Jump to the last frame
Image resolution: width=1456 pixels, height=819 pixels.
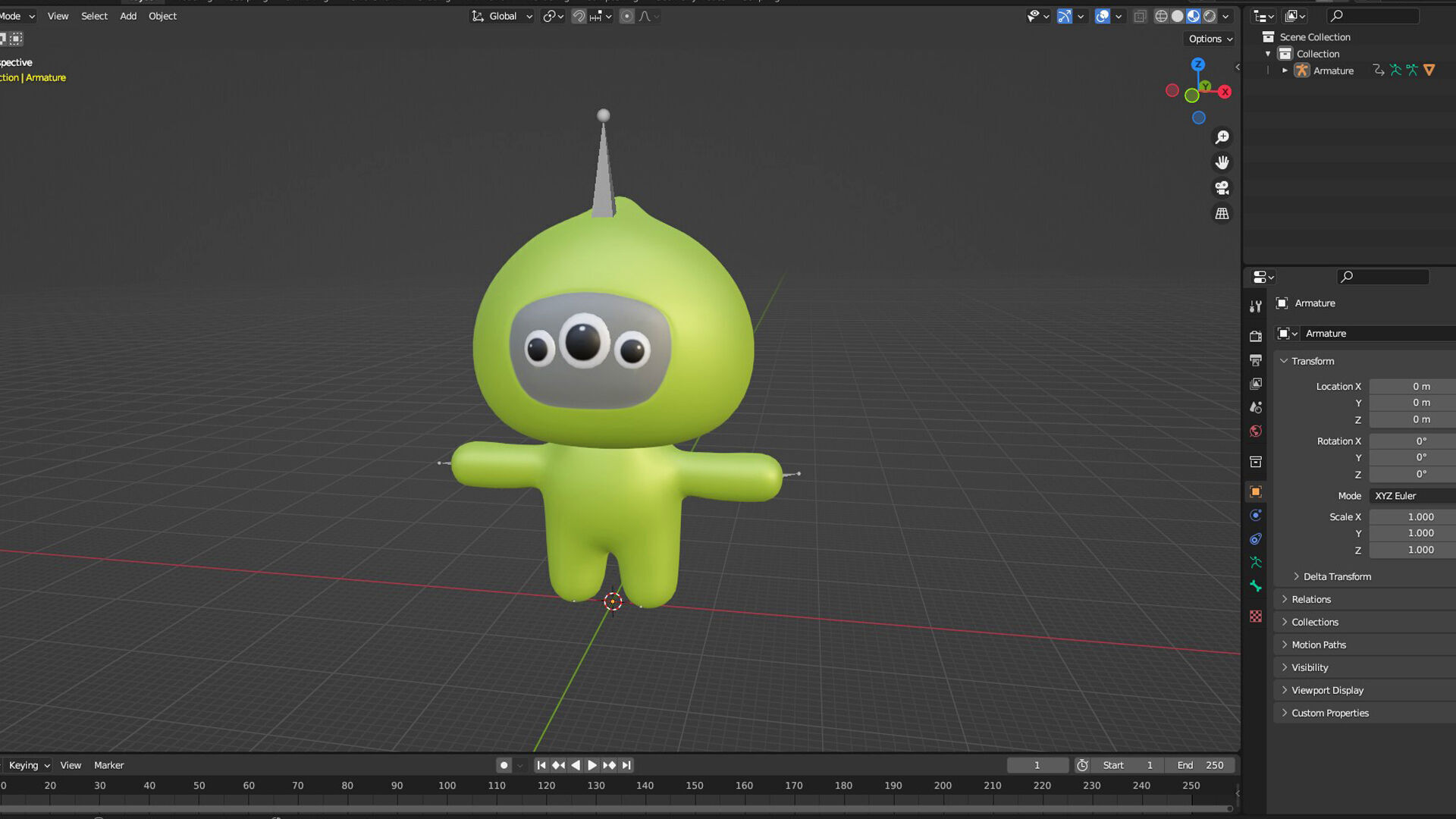(626, 765)
